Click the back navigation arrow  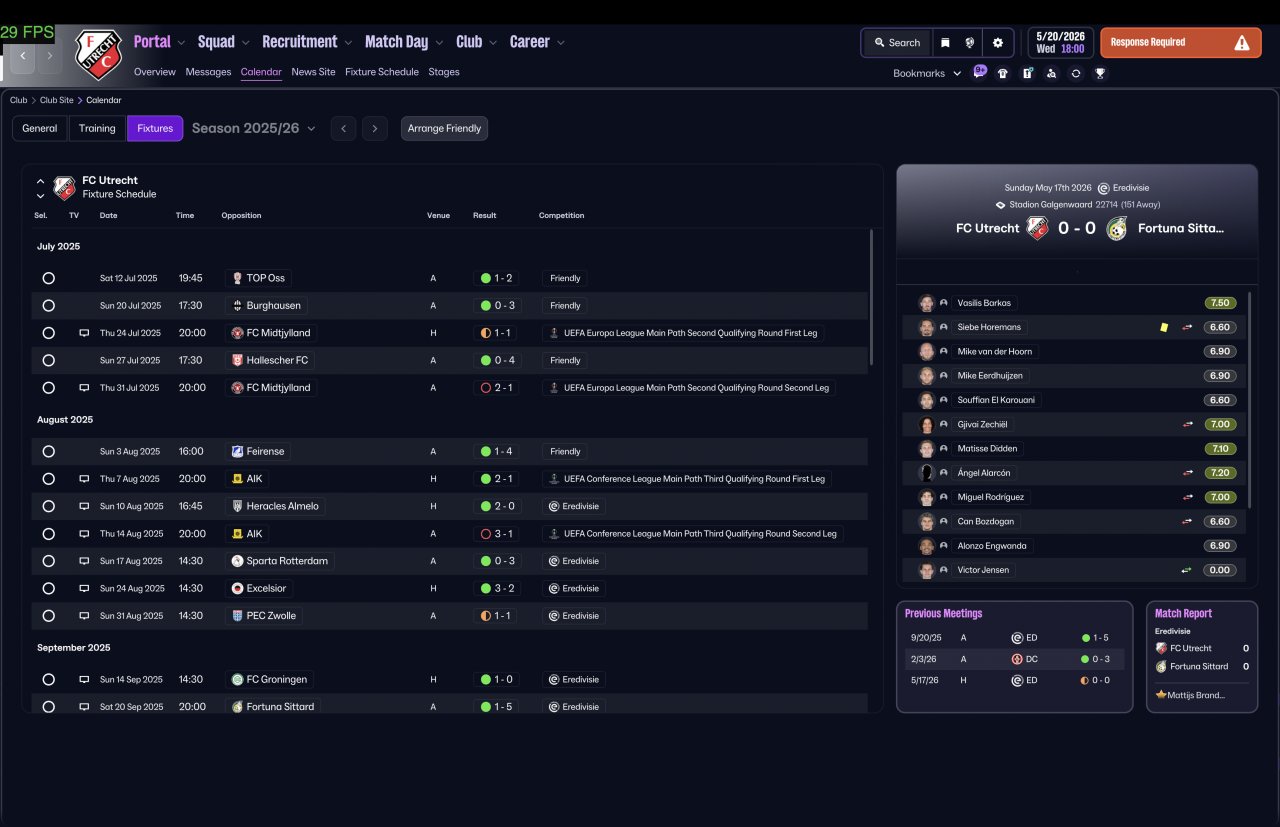tap(22, 56)
